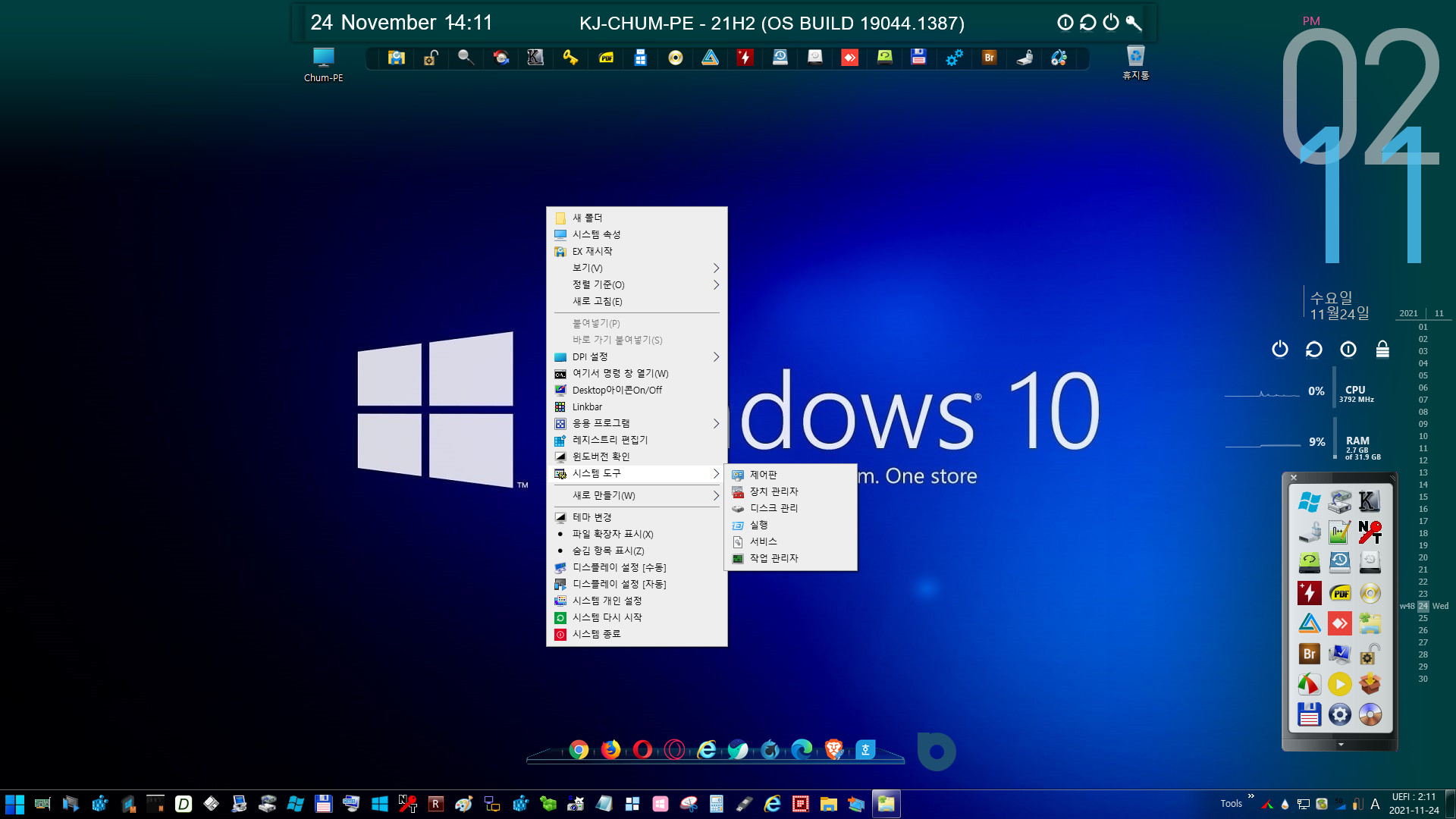
Task: Click the lock icon in right widget
Action: point(1382,349)
